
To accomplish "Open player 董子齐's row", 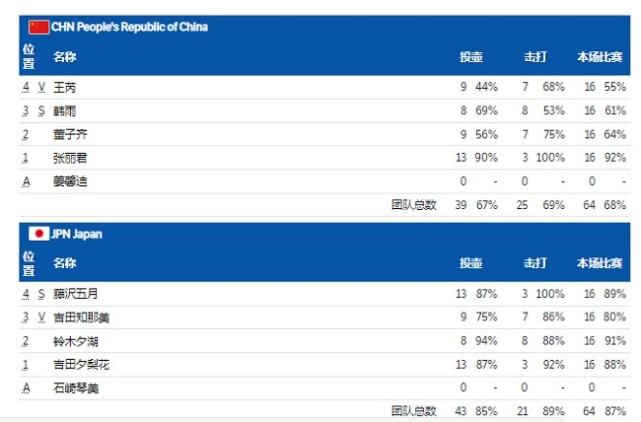I will point(325,135).
